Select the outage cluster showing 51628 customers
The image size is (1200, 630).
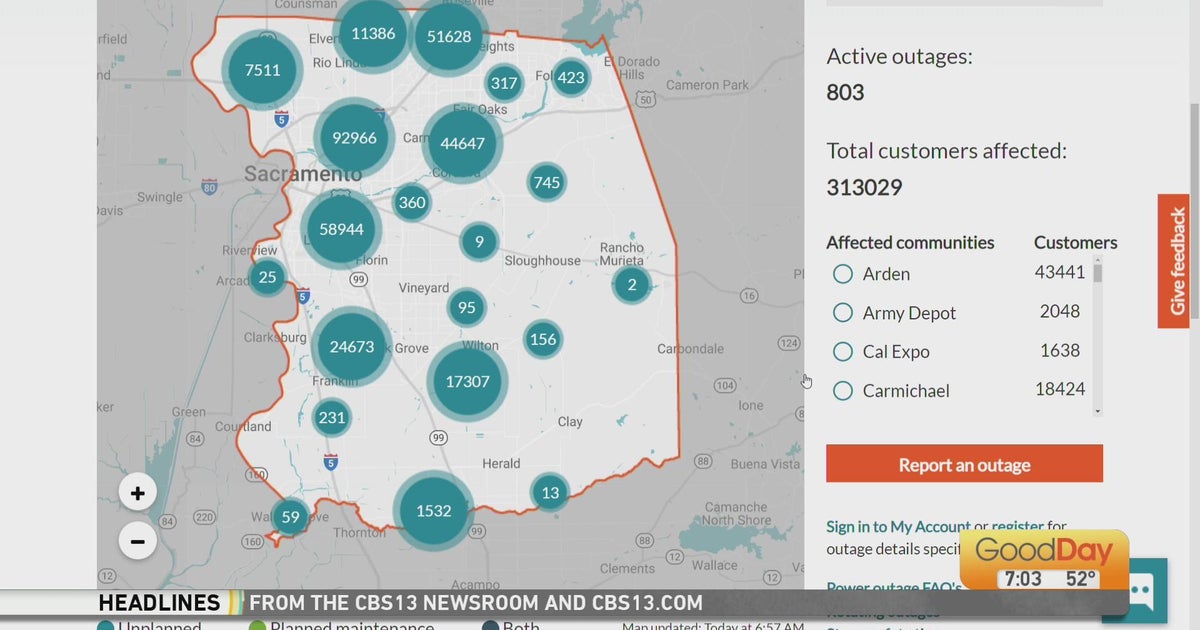pos(448,38)
